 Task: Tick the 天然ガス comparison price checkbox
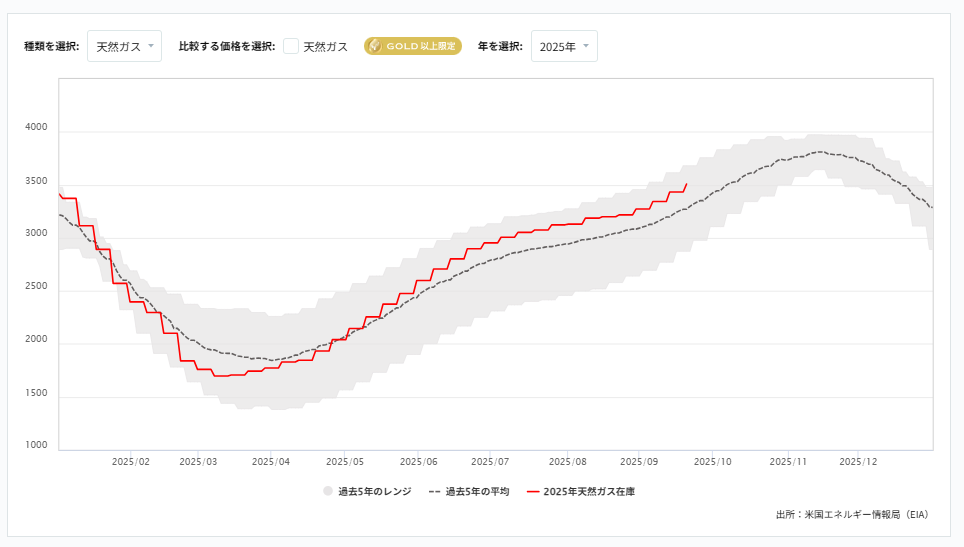pos(291,46)
